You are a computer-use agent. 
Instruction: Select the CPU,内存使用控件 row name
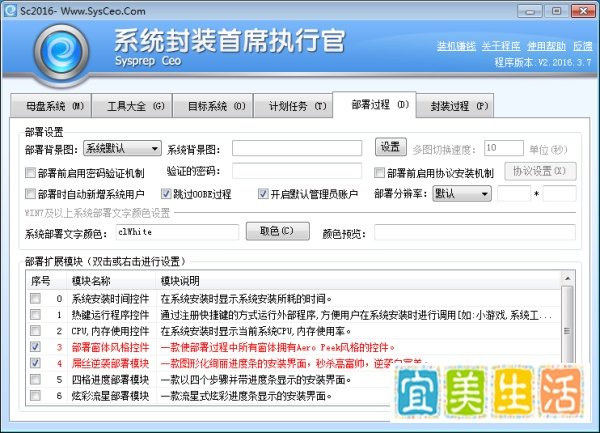[110, 331]
